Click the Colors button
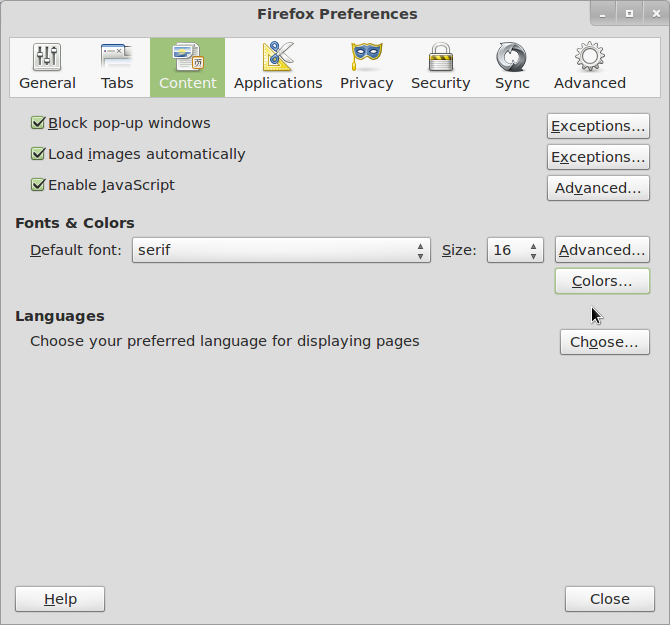The width and height of the screenshot is (670, 625). click(x=602, y=281)
